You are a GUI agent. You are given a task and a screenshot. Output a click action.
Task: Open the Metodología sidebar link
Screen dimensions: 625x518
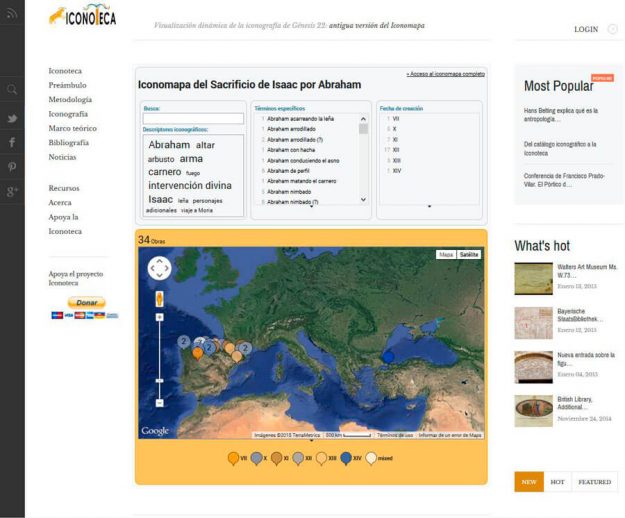tap(70, 100)
